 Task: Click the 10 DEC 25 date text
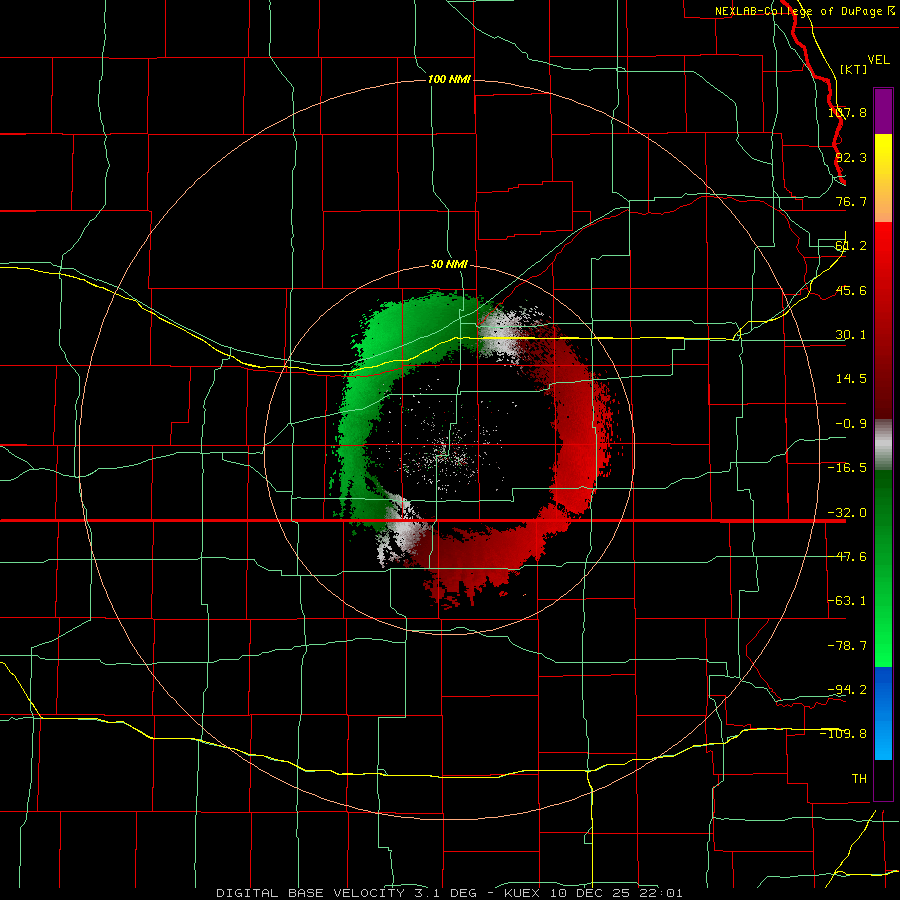click(589, 893)
